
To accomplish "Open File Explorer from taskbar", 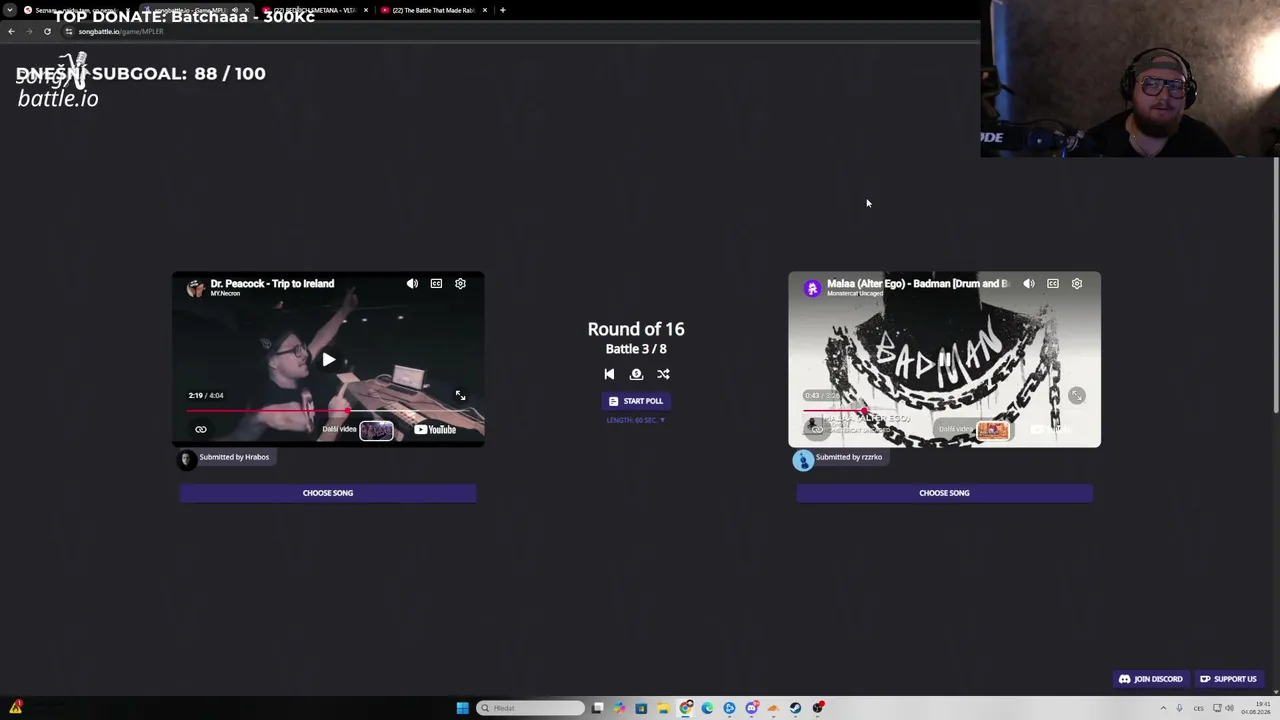I will [663, 708].
